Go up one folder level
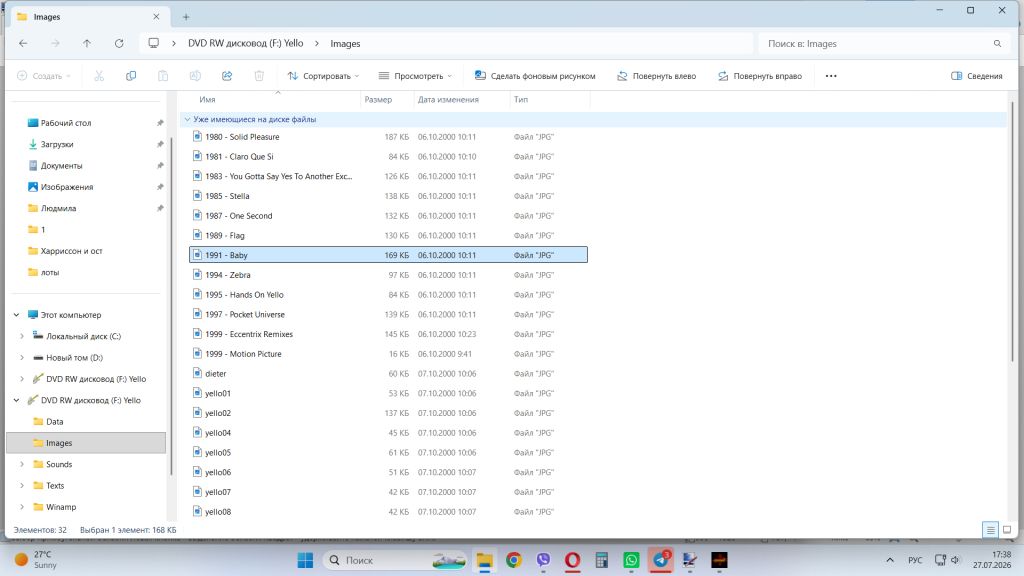The width and height of the screenshot is (1024, 576). [87, 44]
